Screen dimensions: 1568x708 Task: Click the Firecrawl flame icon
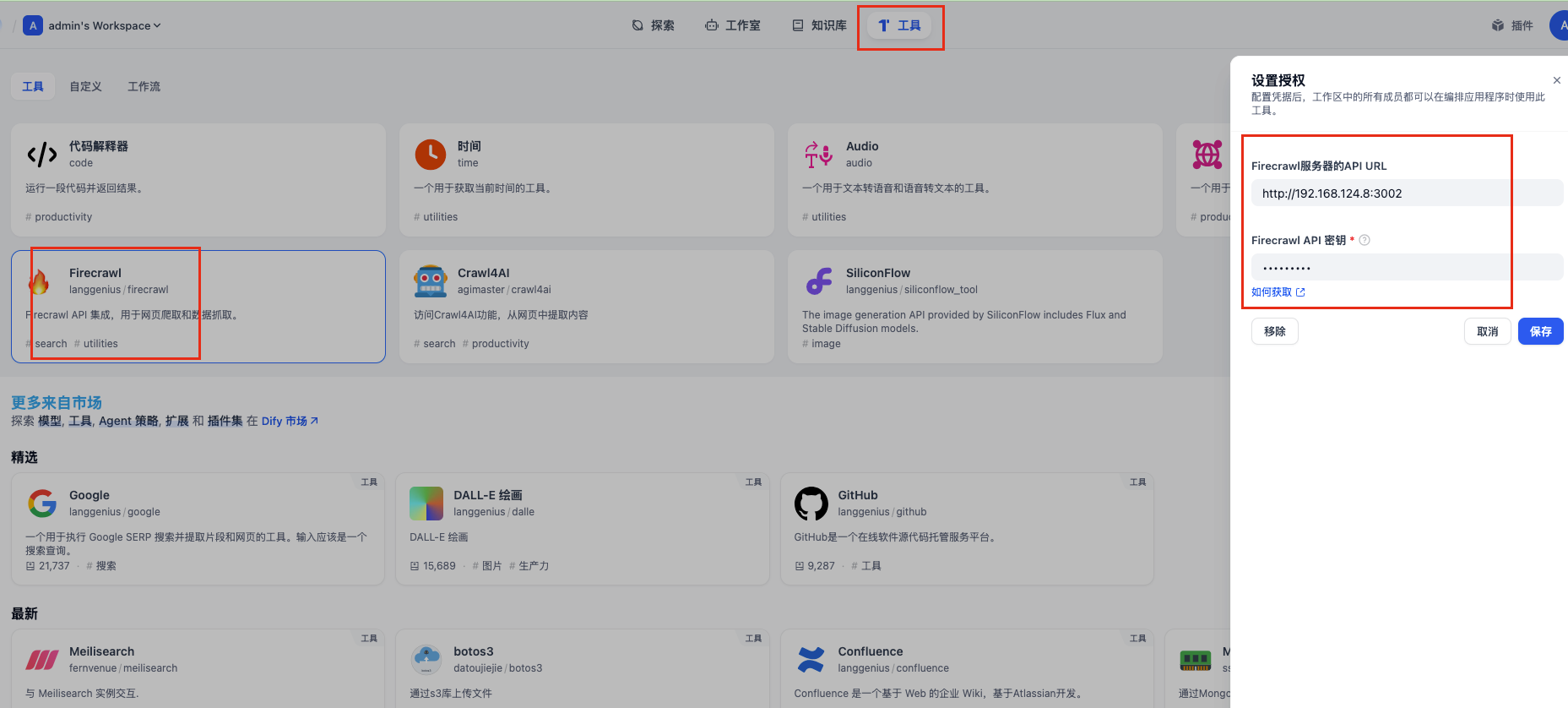tap(39, 281)
